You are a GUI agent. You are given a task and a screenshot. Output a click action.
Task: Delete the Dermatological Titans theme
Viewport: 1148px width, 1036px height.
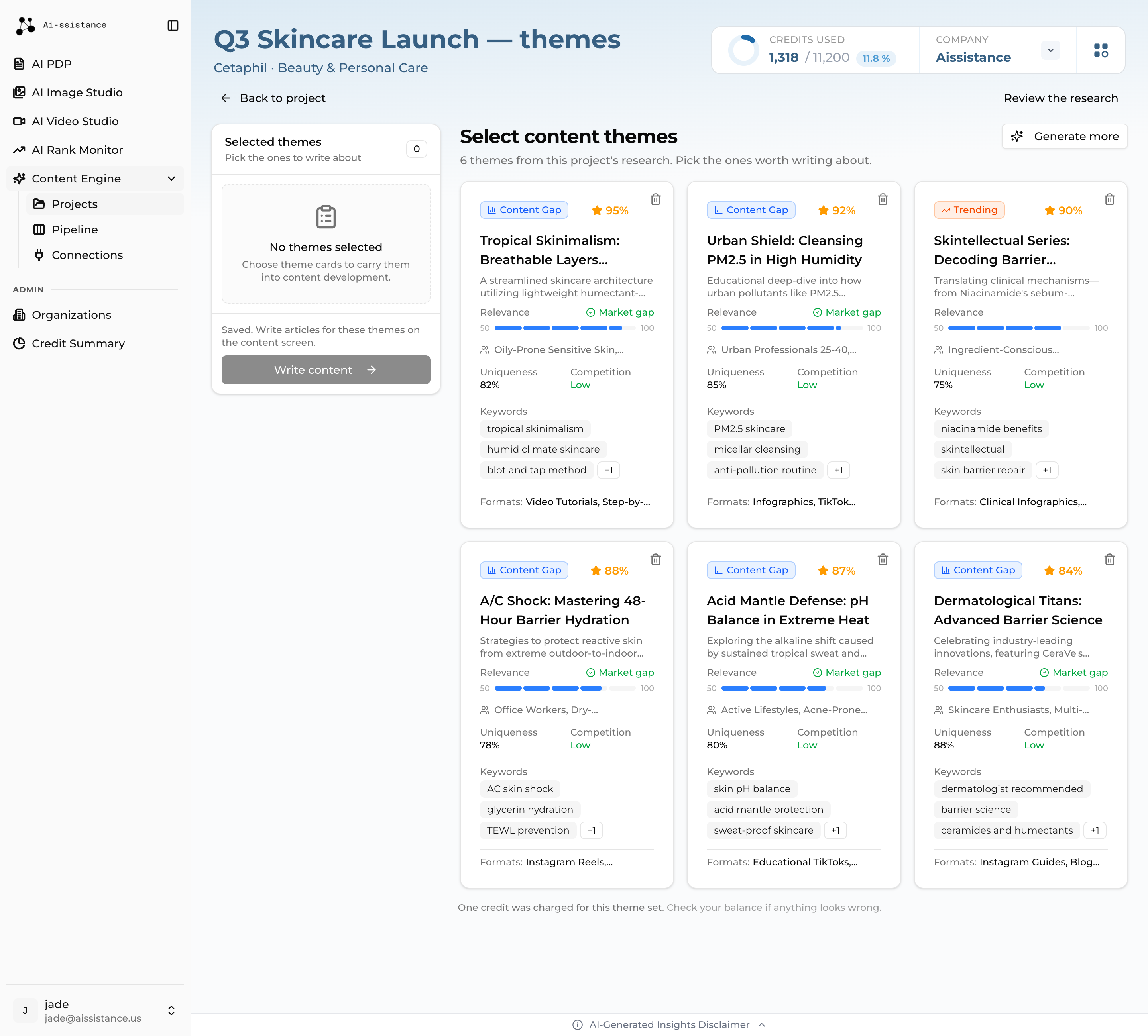1110,559
